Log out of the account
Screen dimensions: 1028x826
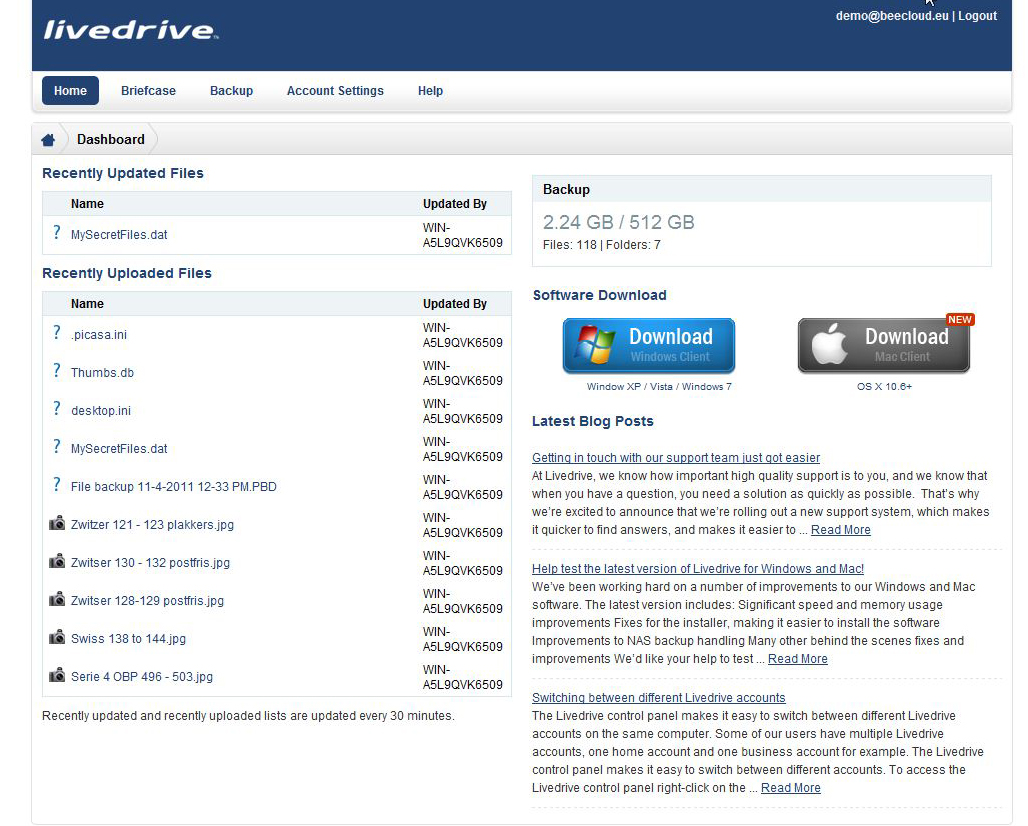977,16
